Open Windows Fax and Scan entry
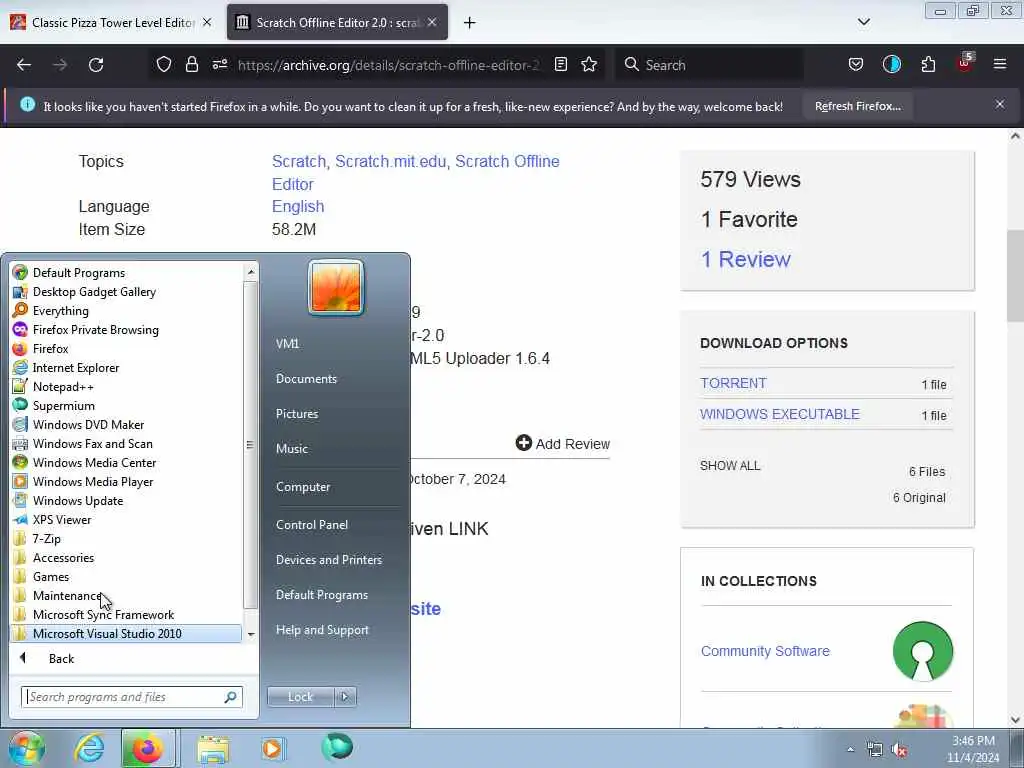 tap(127, 443)
